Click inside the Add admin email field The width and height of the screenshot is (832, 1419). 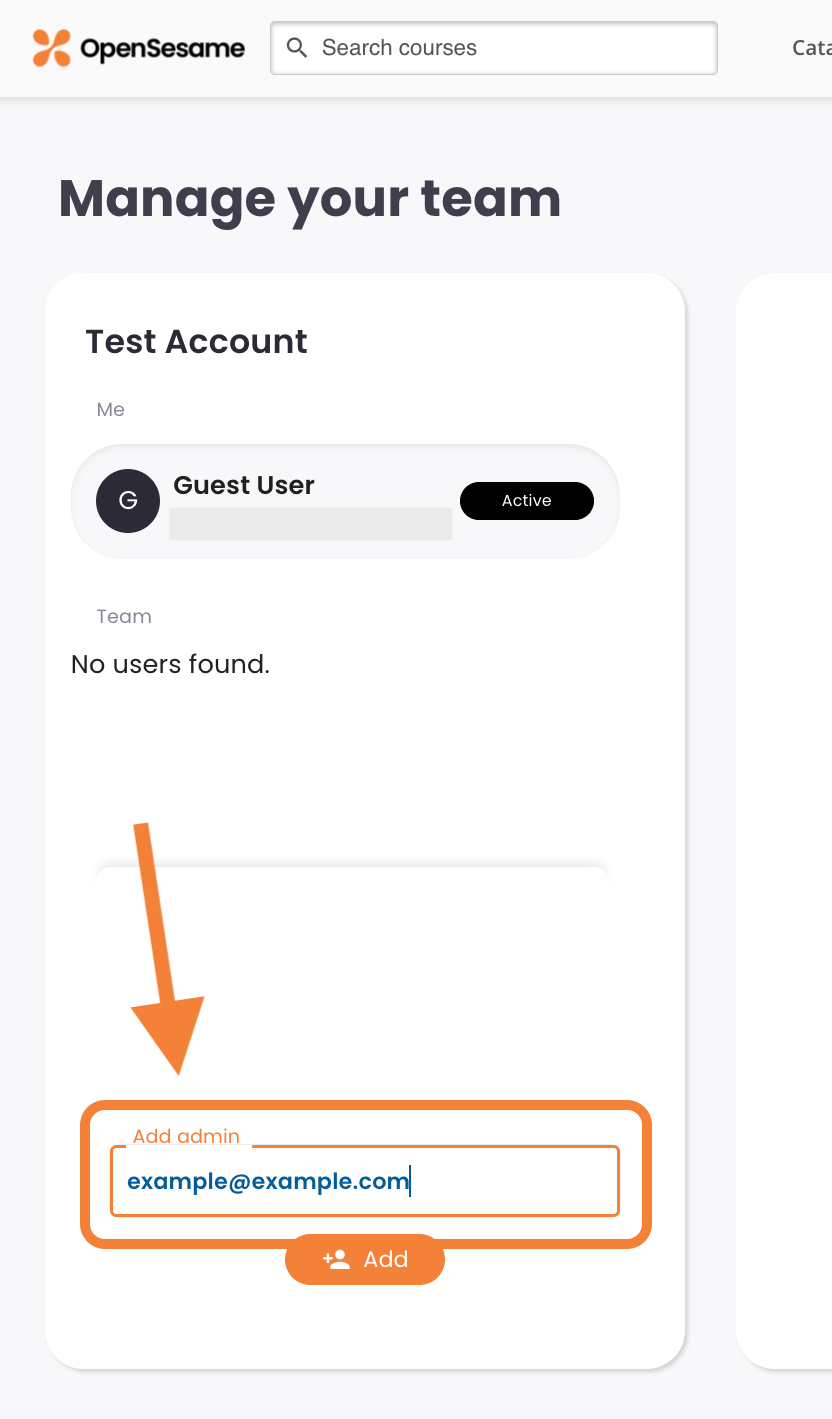(x=365, y=1181)
